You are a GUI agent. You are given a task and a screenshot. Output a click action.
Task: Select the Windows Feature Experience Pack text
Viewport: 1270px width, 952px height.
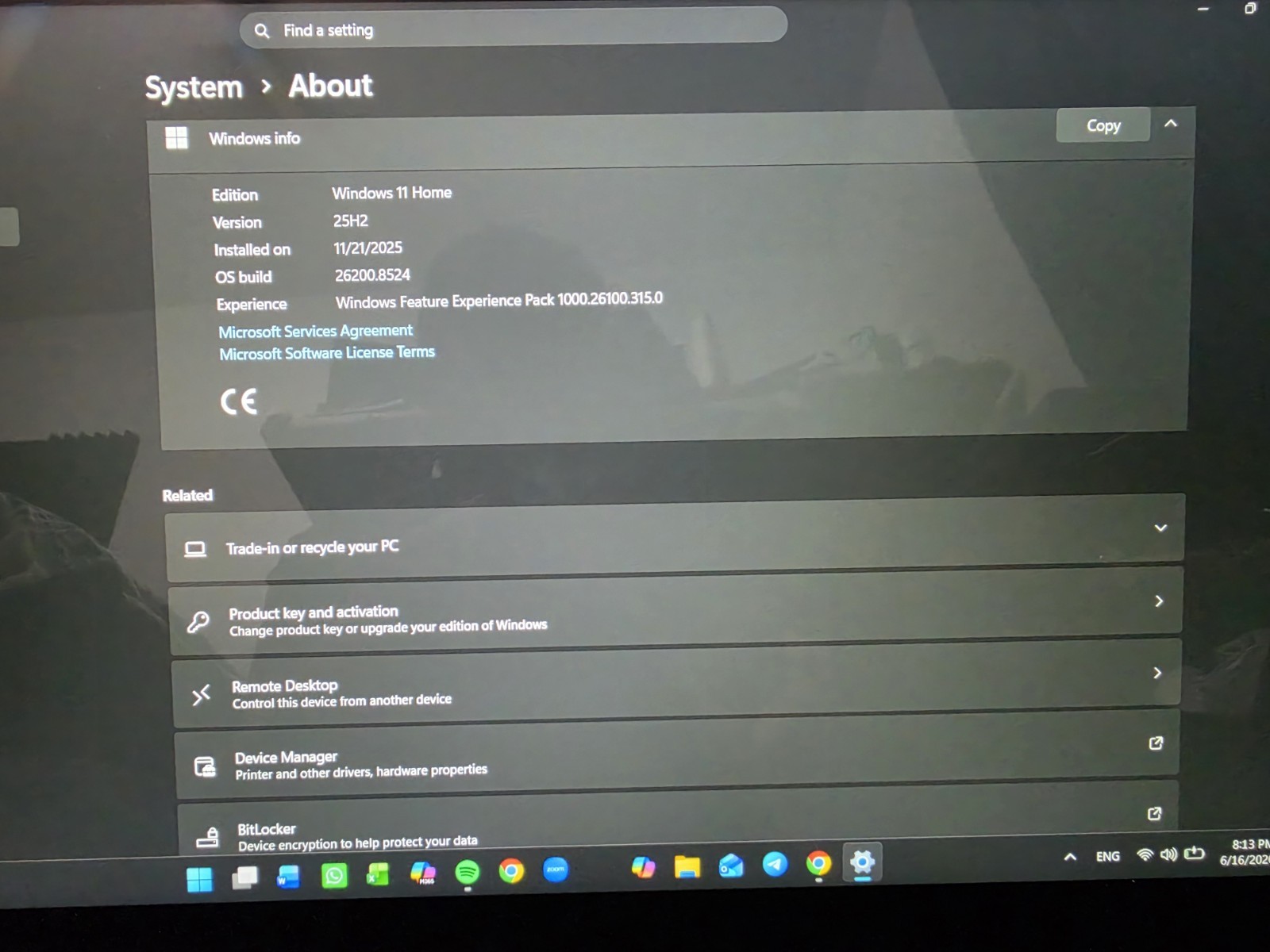(498, 301)
